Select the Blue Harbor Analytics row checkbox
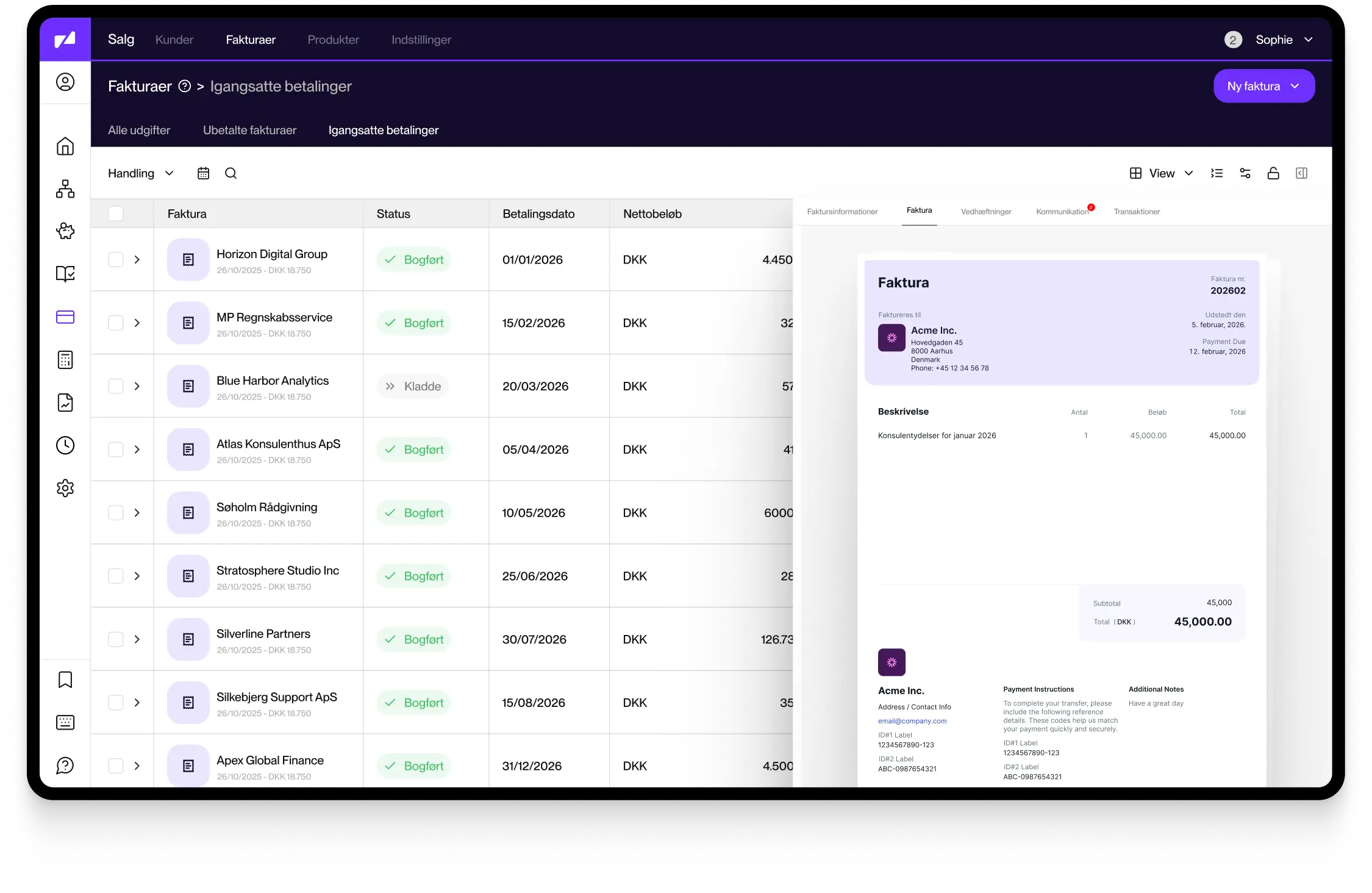 [115, 386]
